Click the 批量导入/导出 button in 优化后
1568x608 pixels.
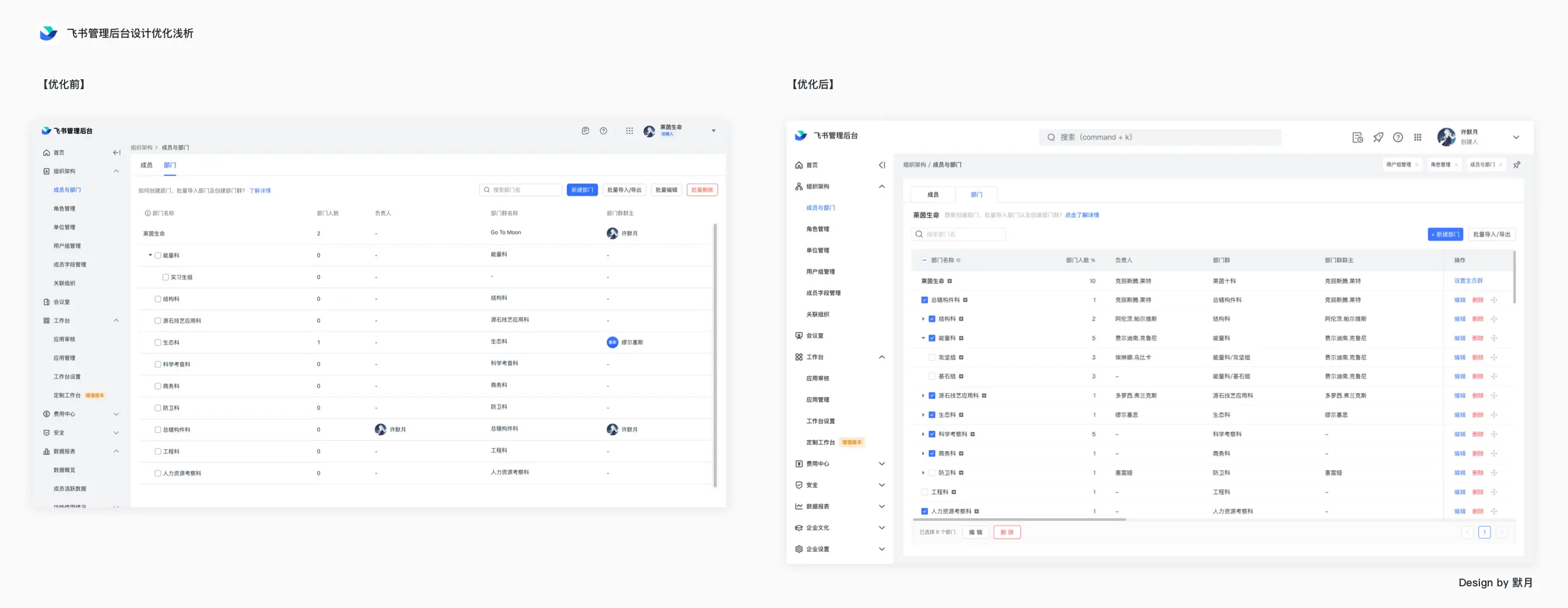1491,234
